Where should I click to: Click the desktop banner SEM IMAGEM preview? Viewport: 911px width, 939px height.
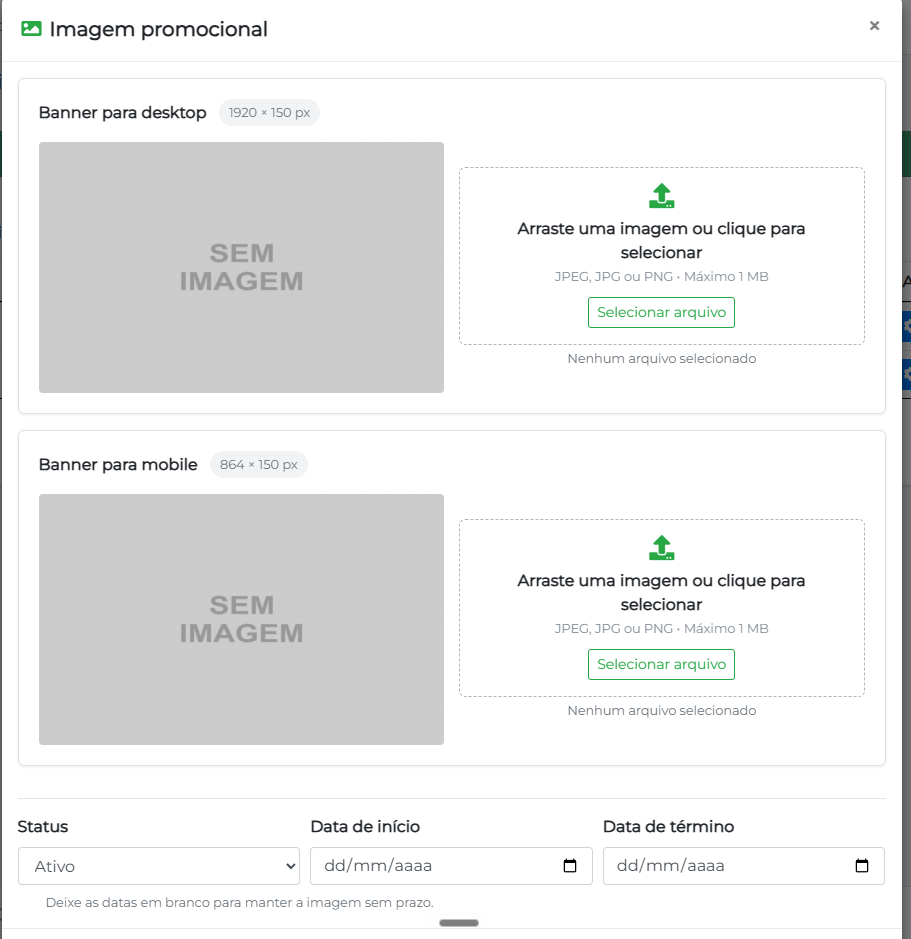click(x=241, y=268)
